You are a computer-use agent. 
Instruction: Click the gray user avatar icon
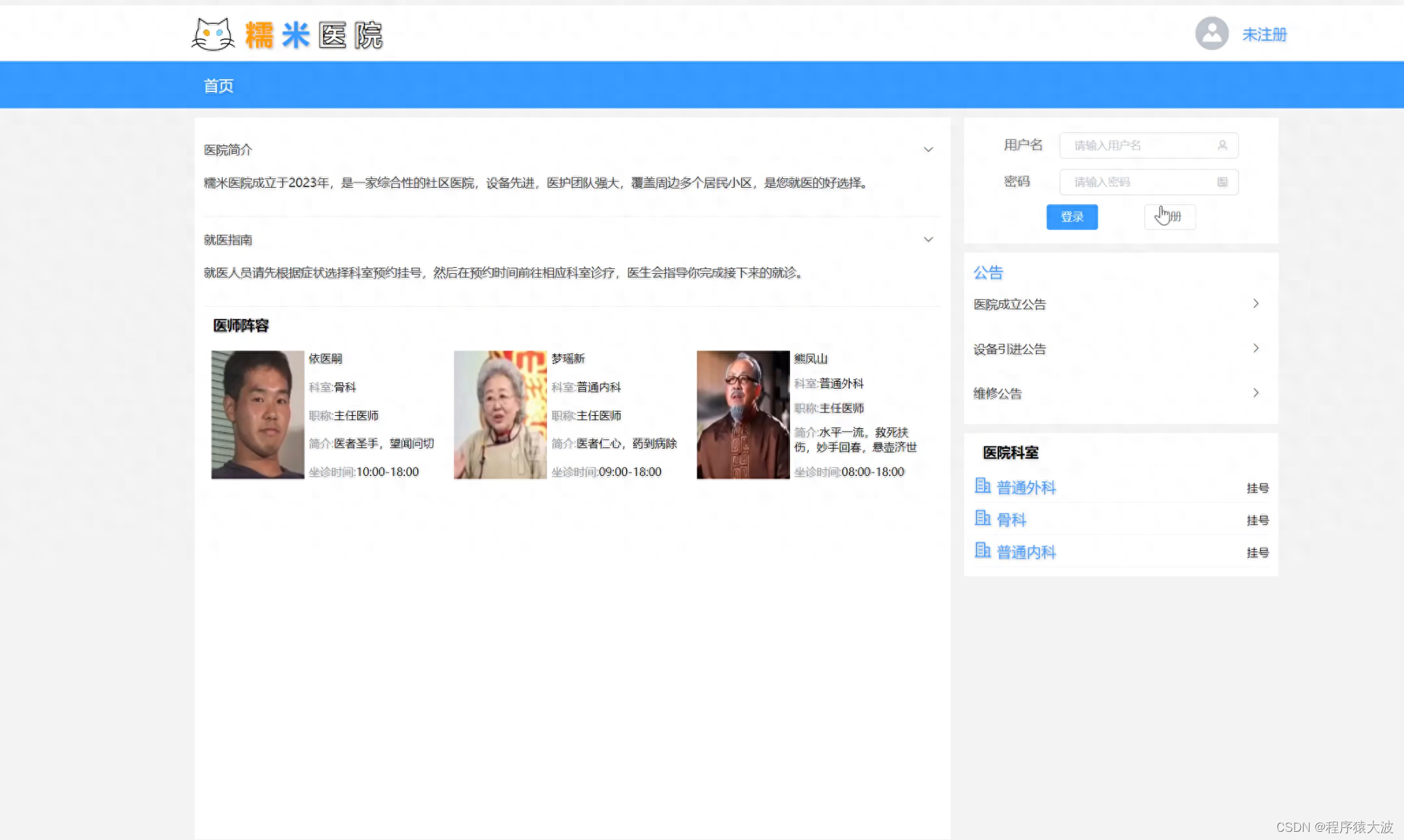tap(1211, 33)
